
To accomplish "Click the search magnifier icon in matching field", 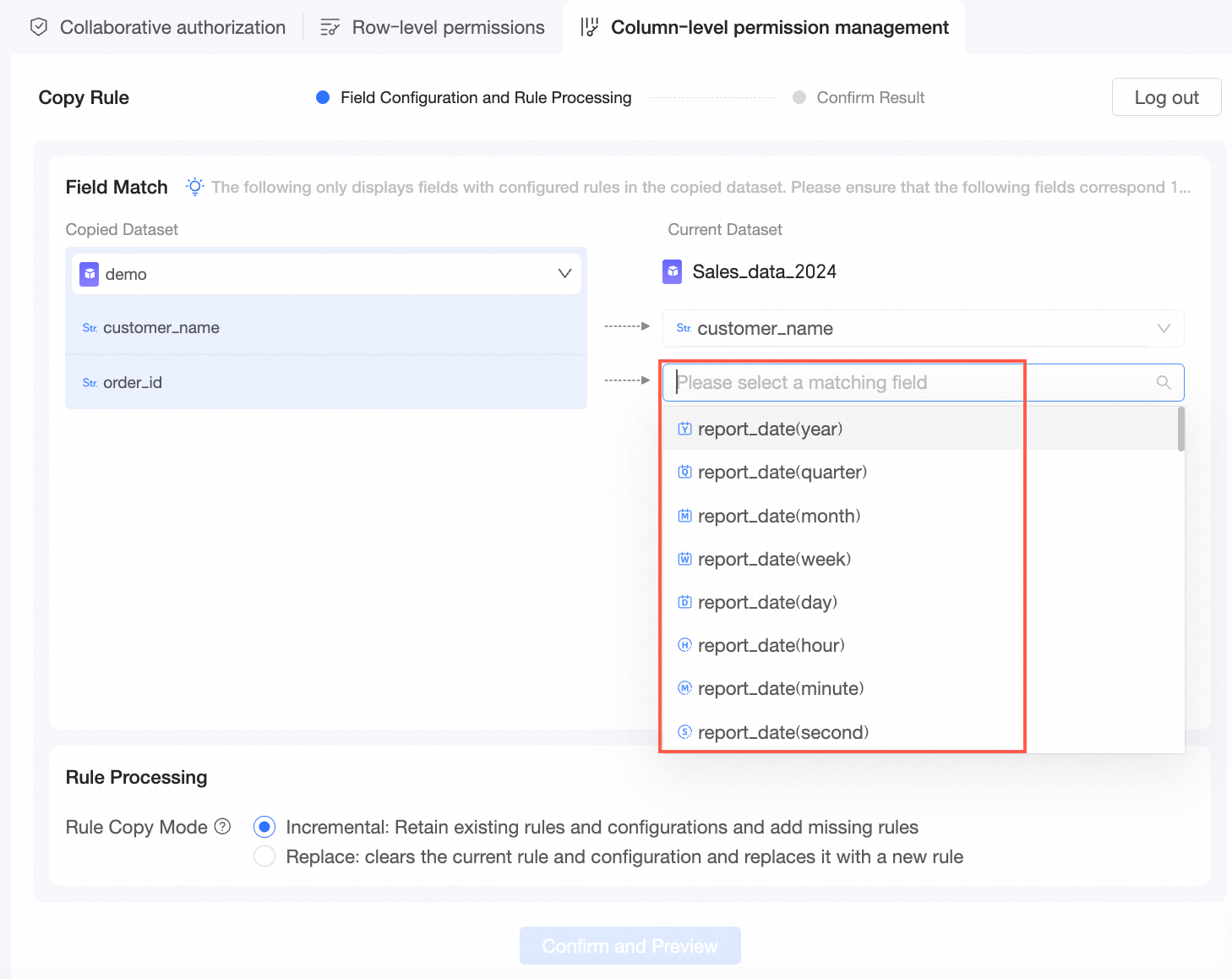I will [1164, 383].
